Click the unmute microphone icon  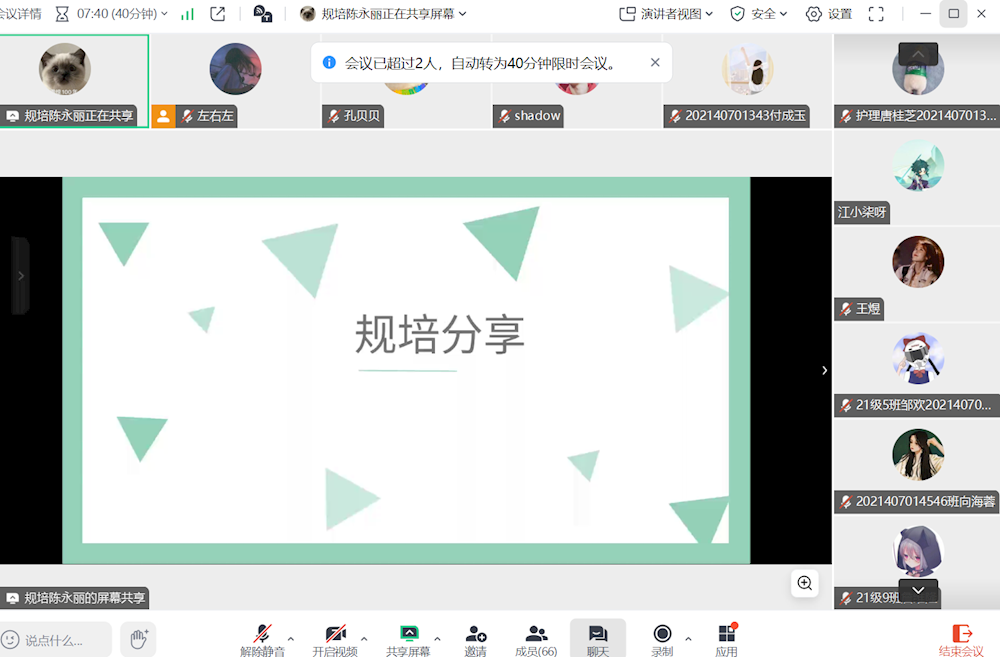click(x=262, y=633)
